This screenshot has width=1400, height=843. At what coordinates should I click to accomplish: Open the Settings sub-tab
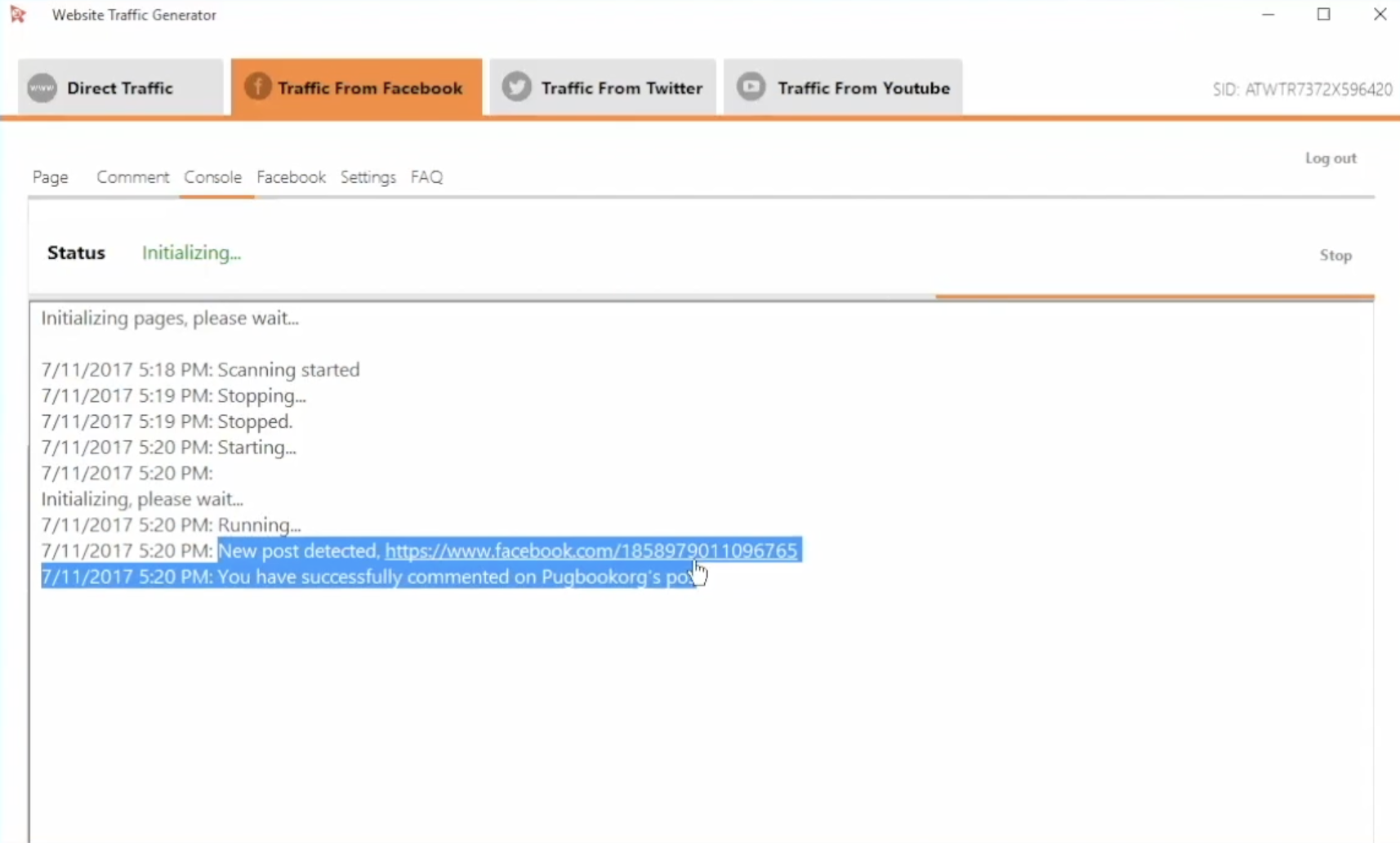(368, 177)
